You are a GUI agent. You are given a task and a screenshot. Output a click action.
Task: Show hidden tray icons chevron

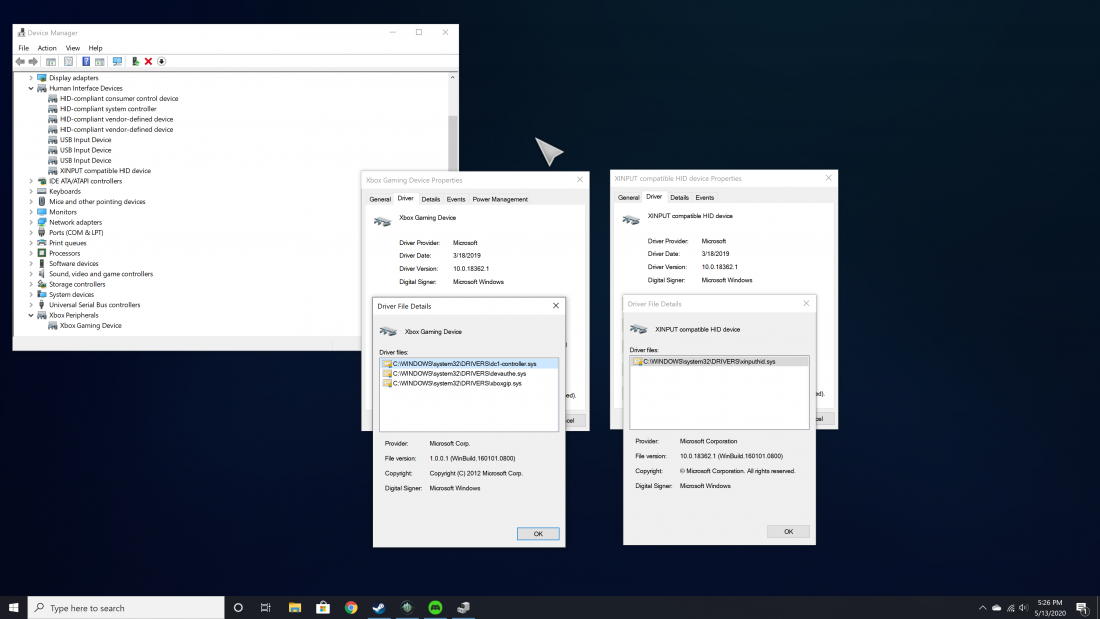[x=982, y=608]
